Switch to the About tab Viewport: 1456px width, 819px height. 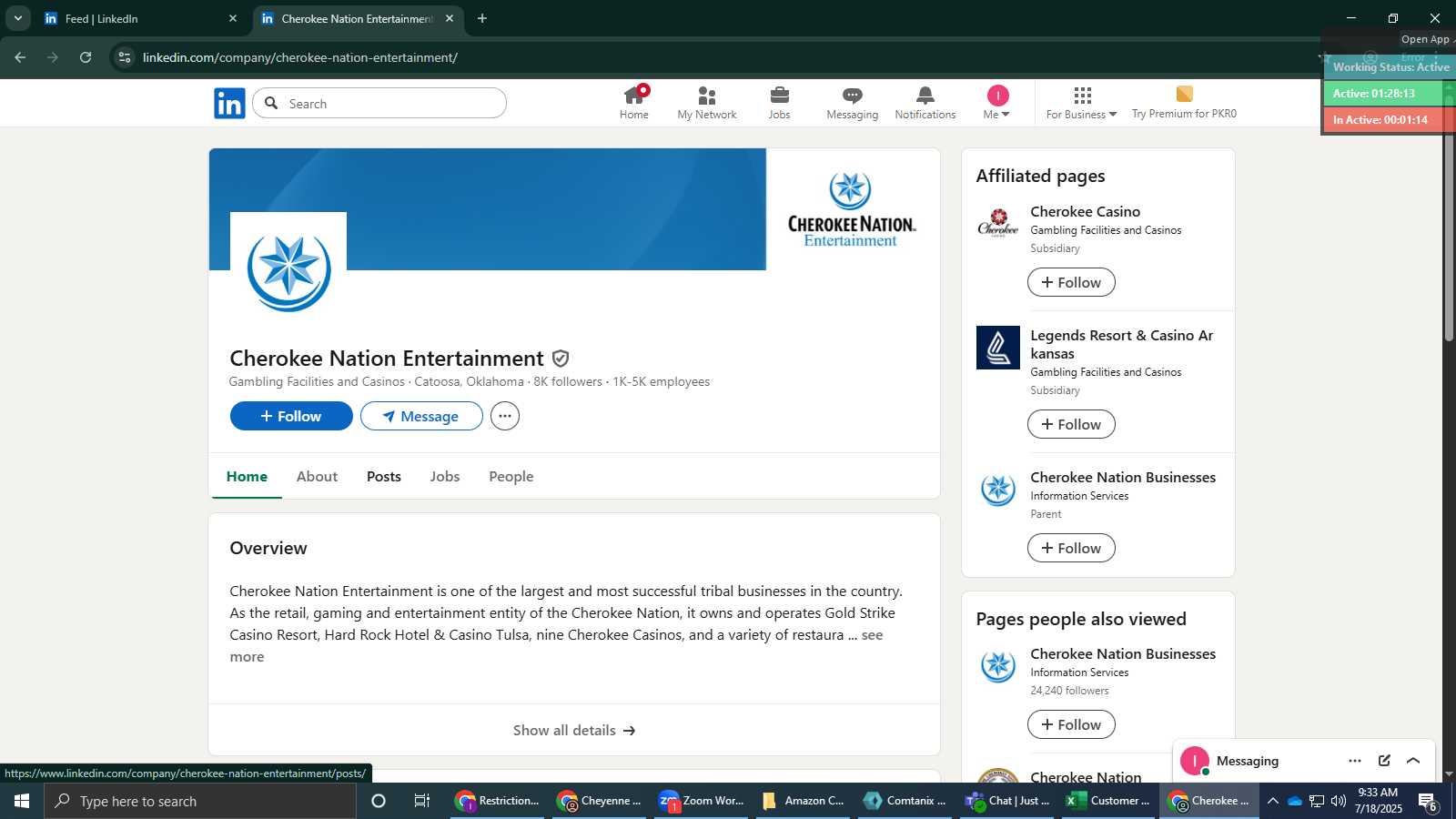(317, 476)
